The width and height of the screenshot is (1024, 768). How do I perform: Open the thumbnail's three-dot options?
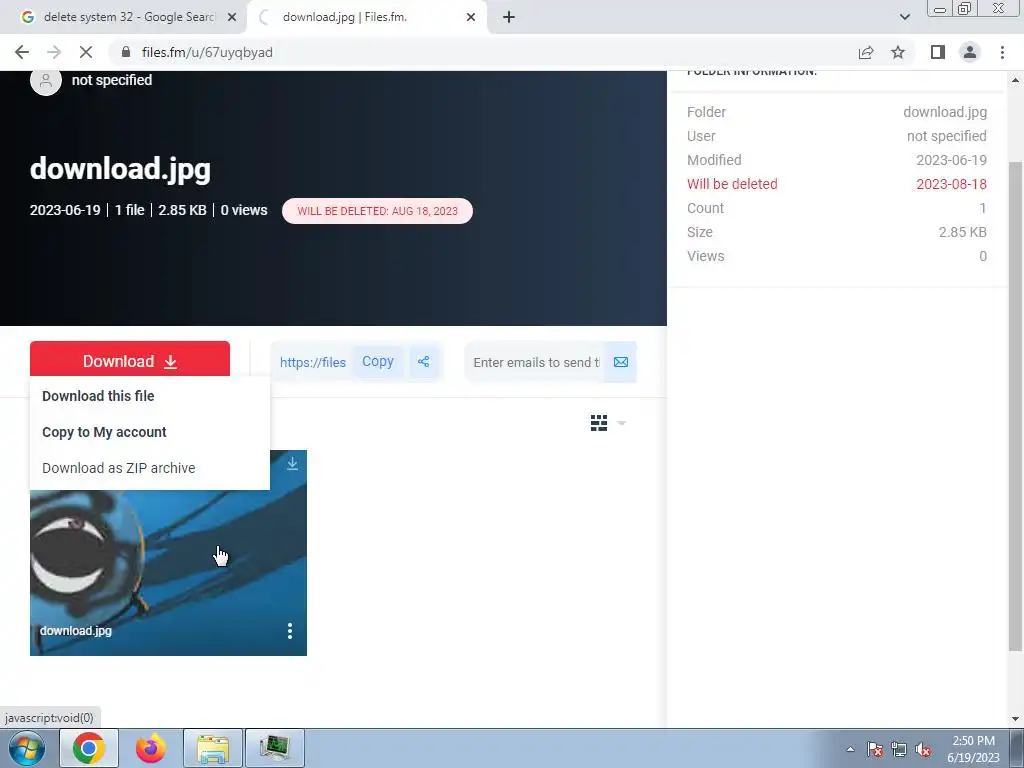coord(290,630)
